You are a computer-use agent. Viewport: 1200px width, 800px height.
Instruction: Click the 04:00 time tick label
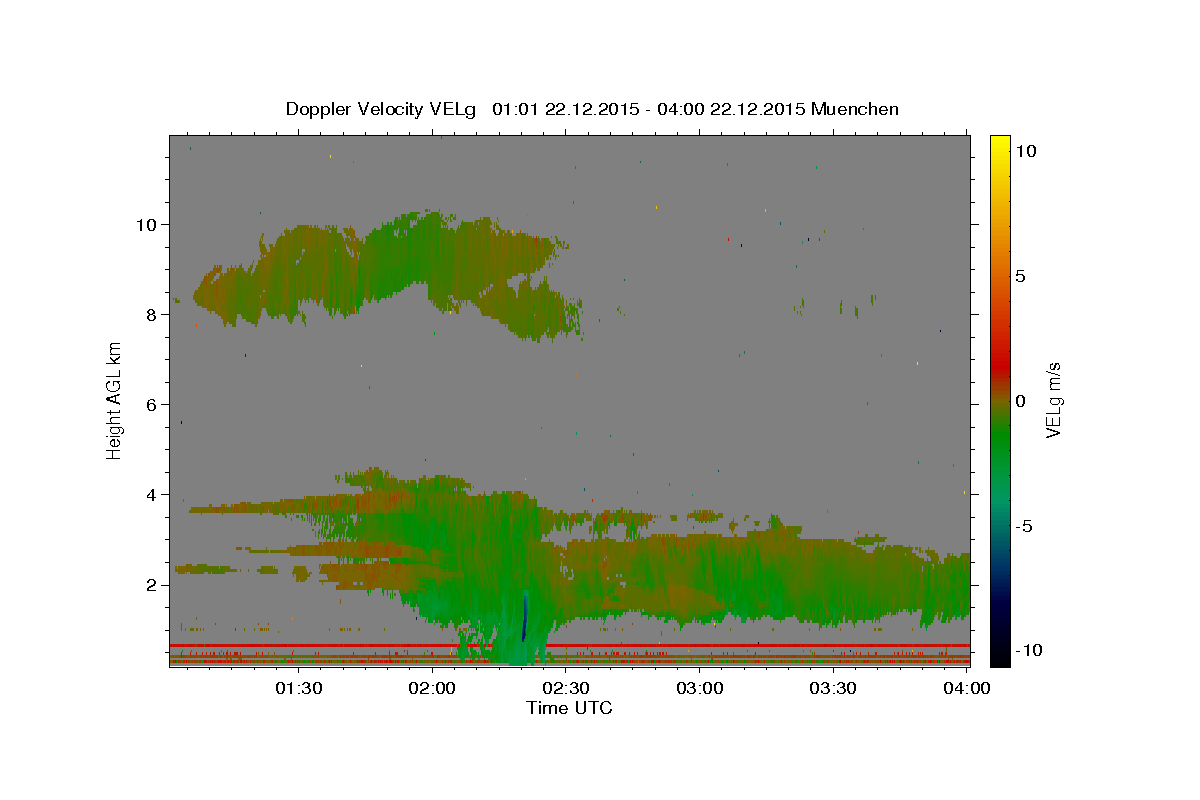pos(967,688)
